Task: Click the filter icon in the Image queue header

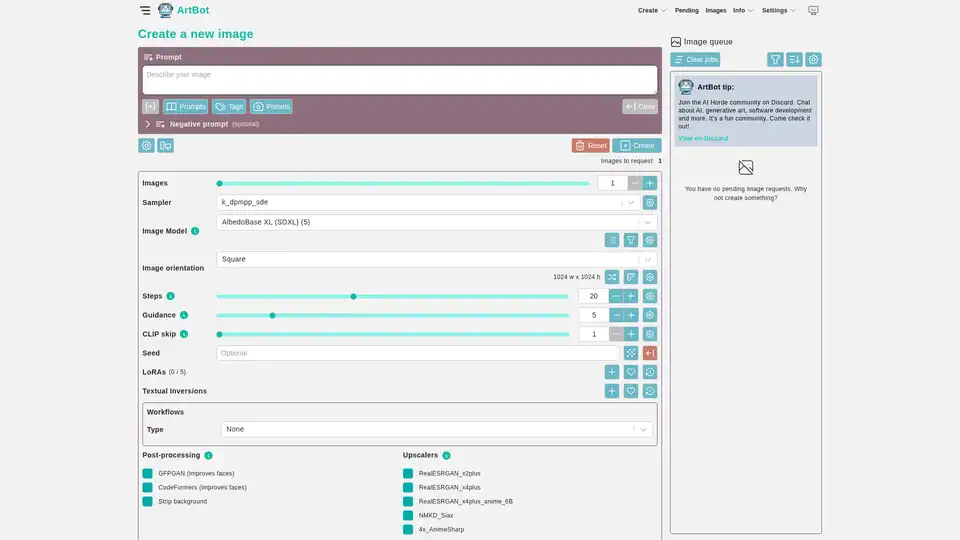Action: click(775, 60)
